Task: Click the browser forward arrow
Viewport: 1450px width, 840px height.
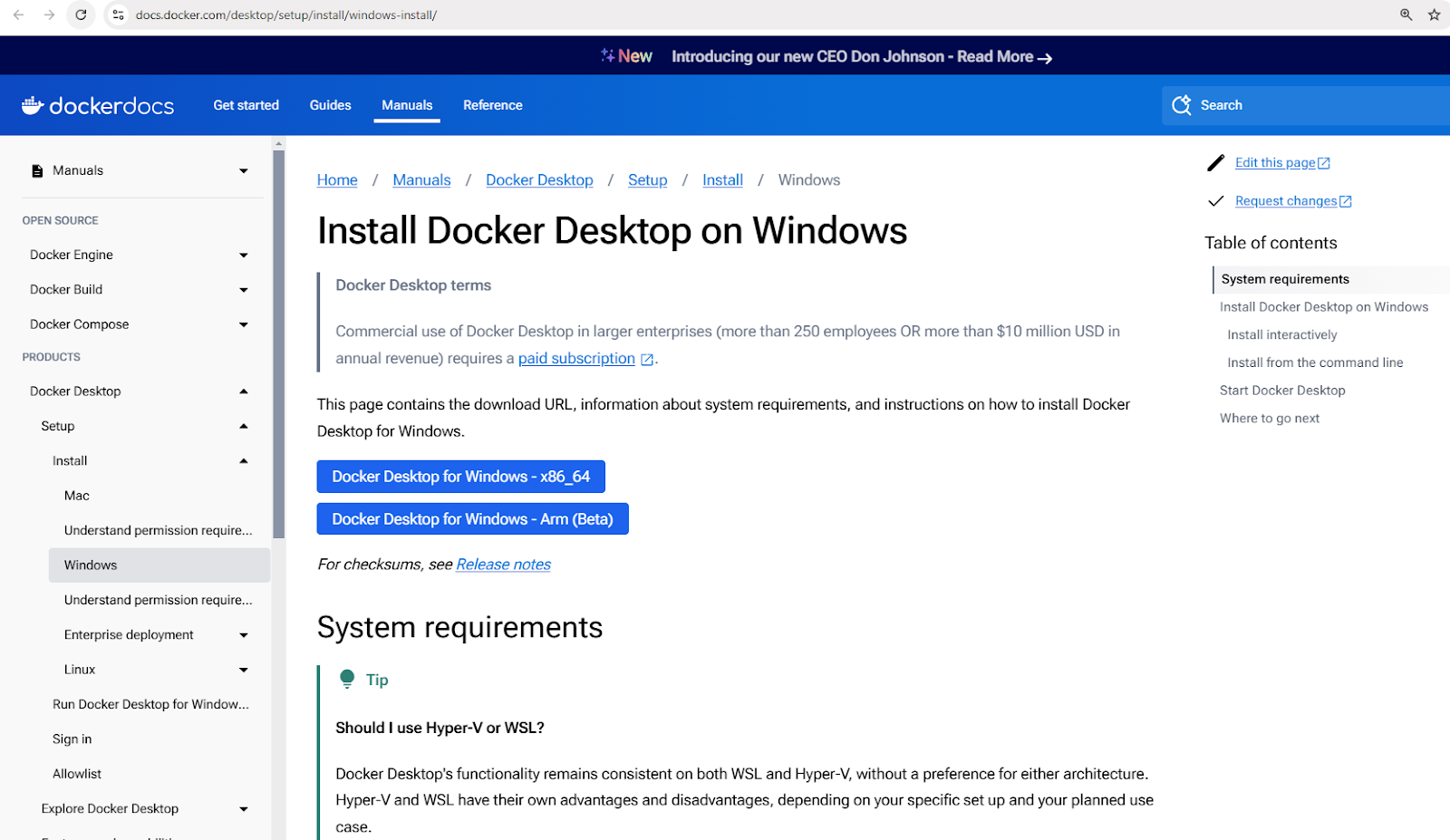Action: (49, 14)
